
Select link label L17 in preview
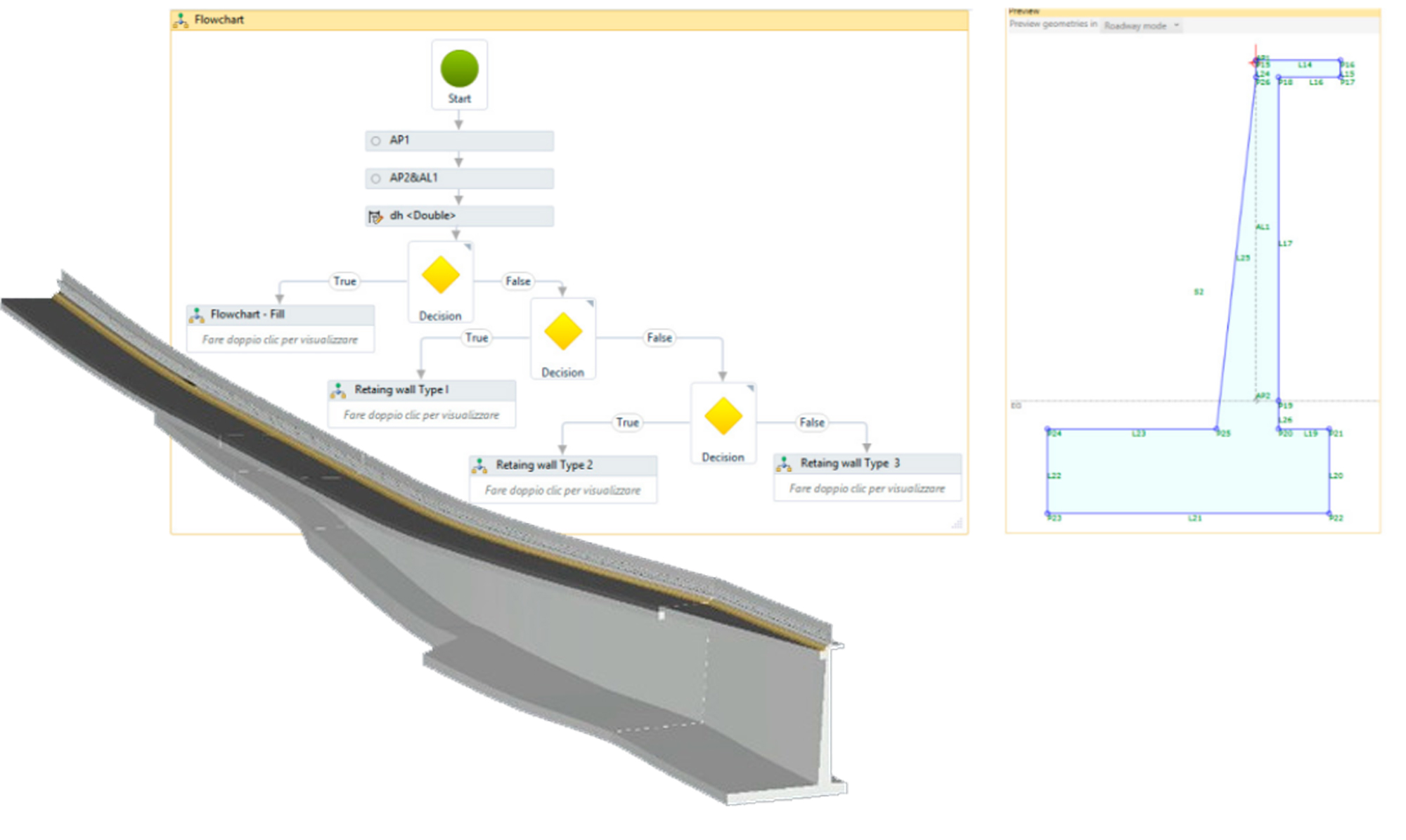point(1285,244)
